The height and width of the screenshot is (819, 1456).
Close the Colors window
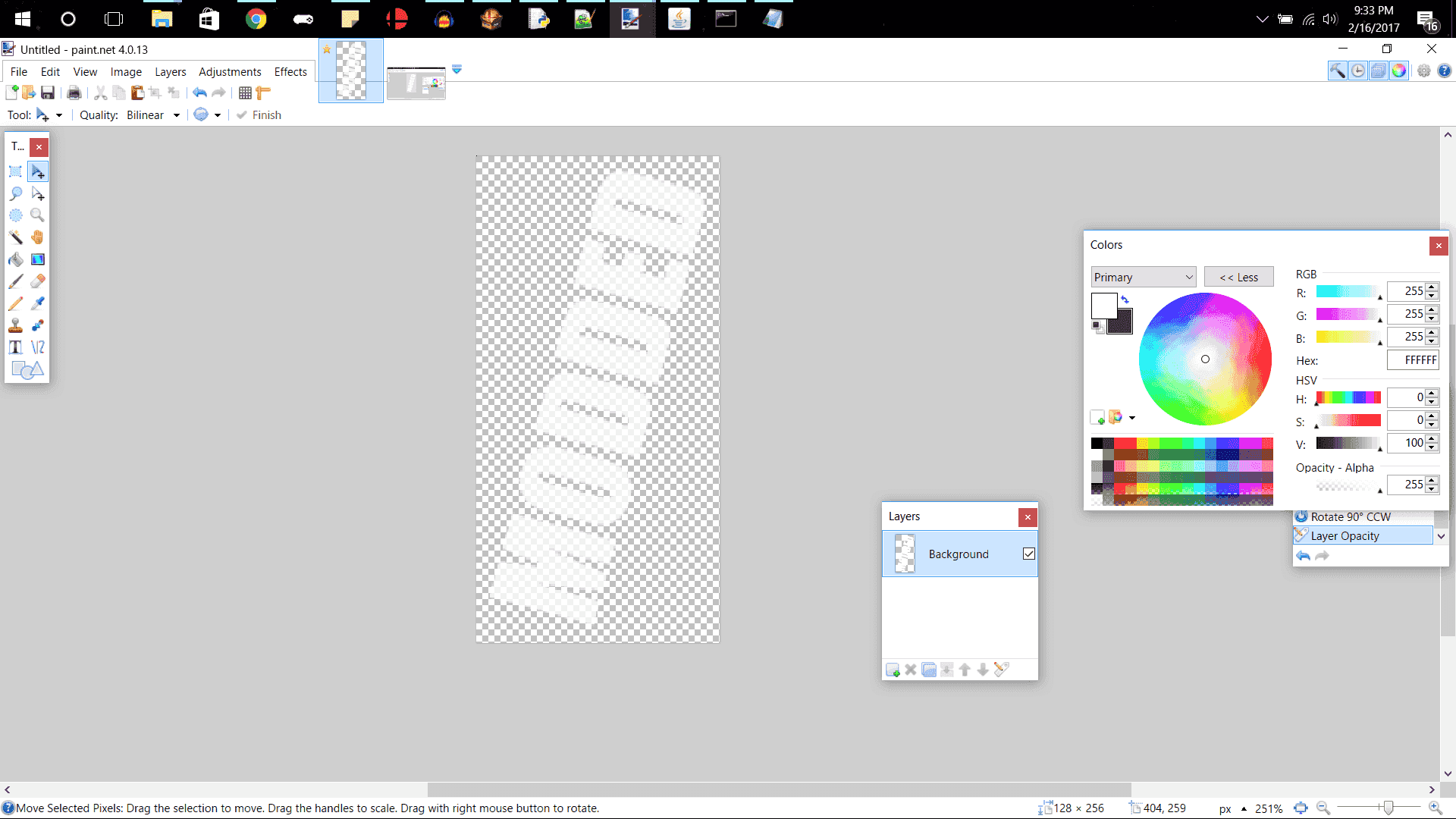pos(1439,245)
